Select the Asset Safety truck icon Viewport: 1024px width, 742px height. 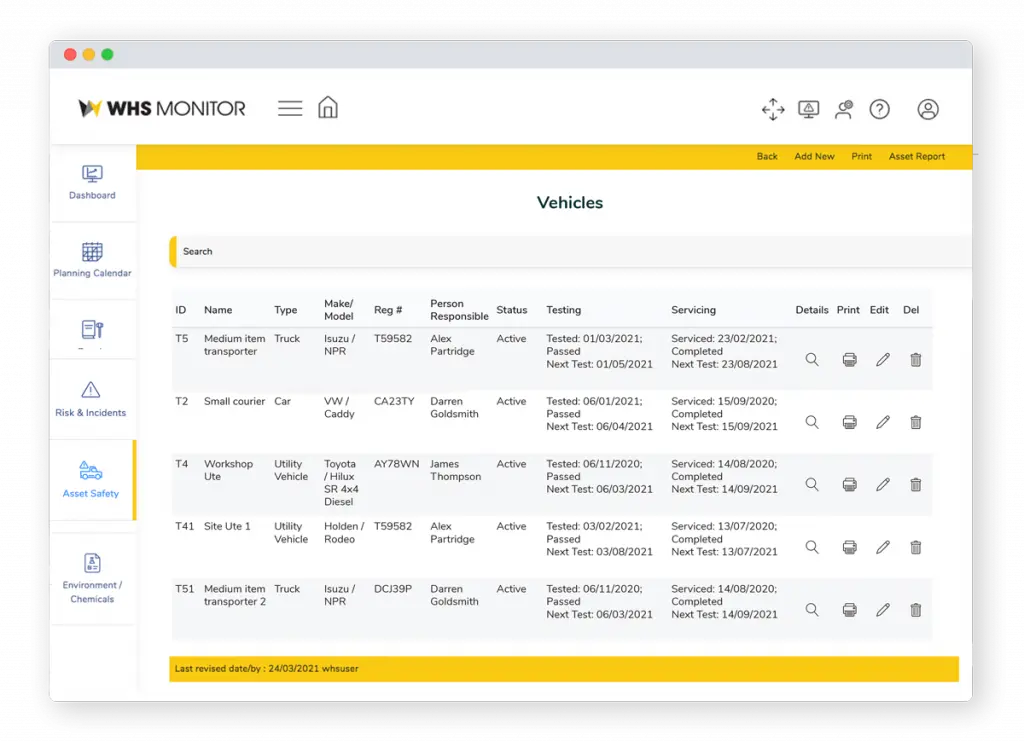click(92, 470)
